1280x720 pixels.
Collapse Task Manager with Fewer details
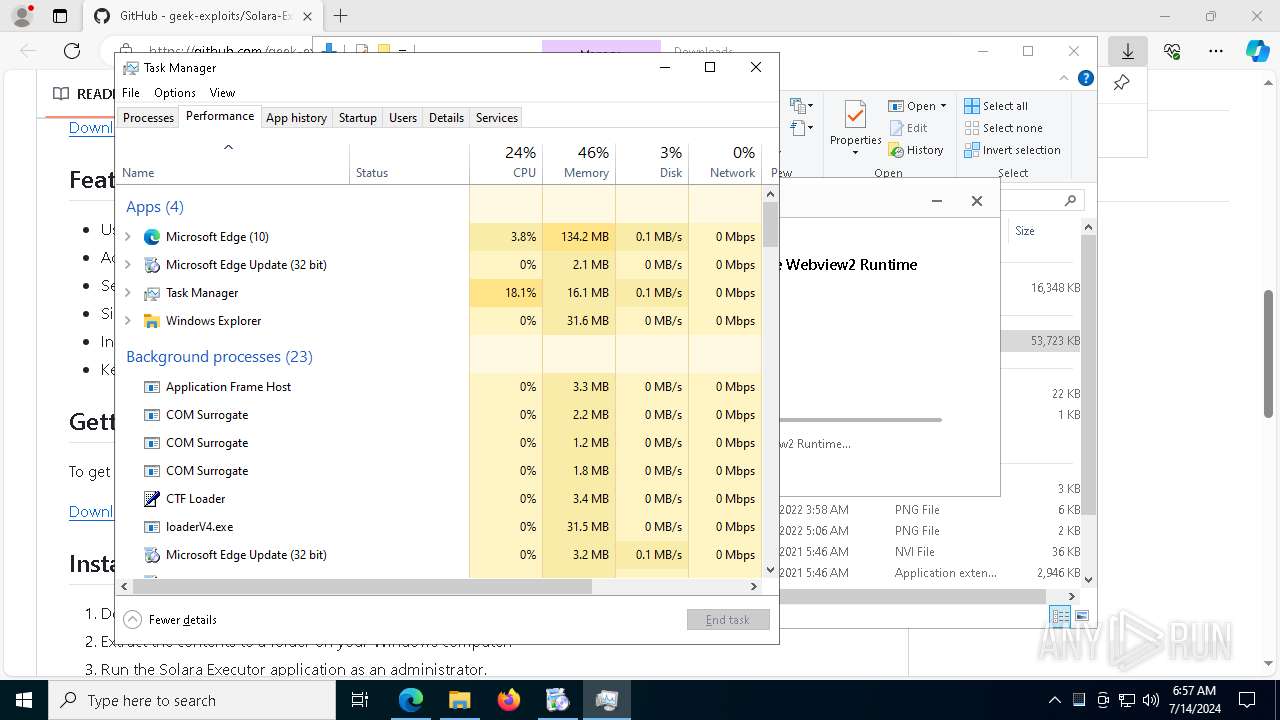[x=170, y=620]
